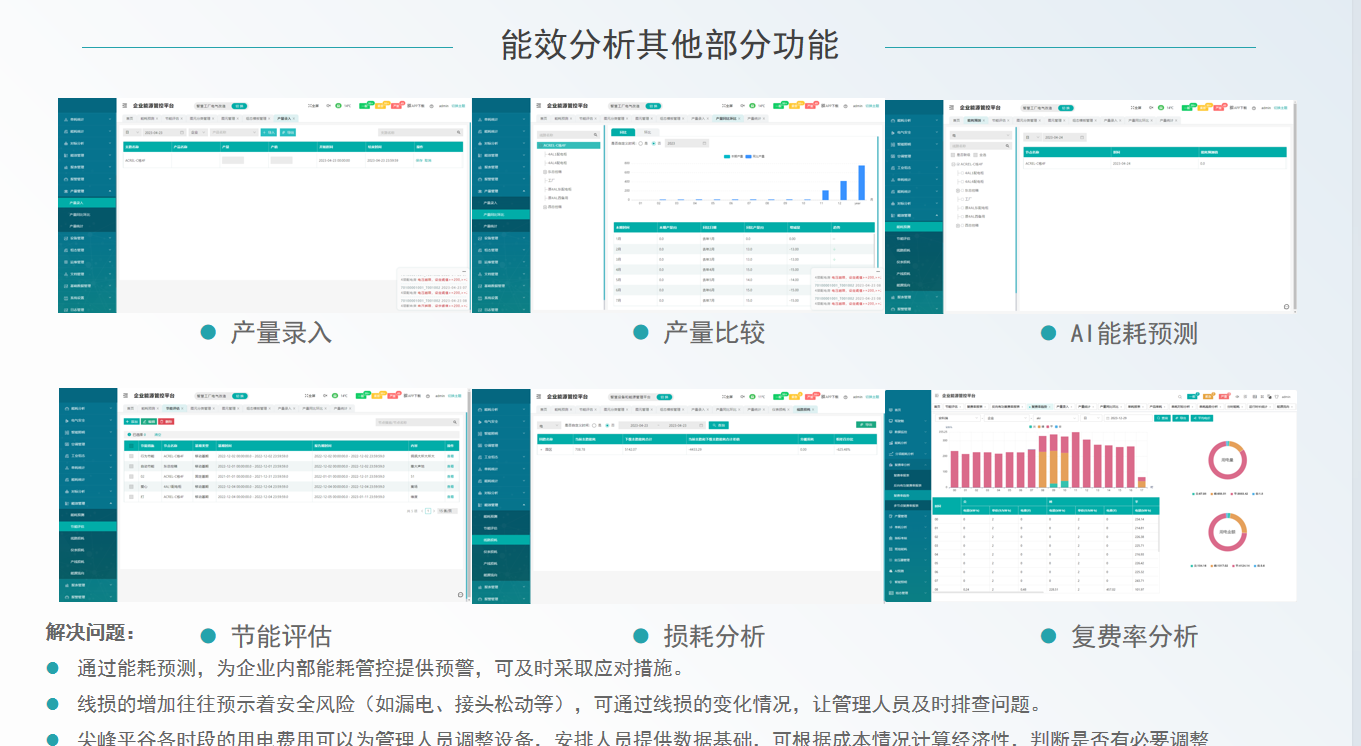Click the hamburger menu icon in AI能耗预测 screenshot

(952, 108)
